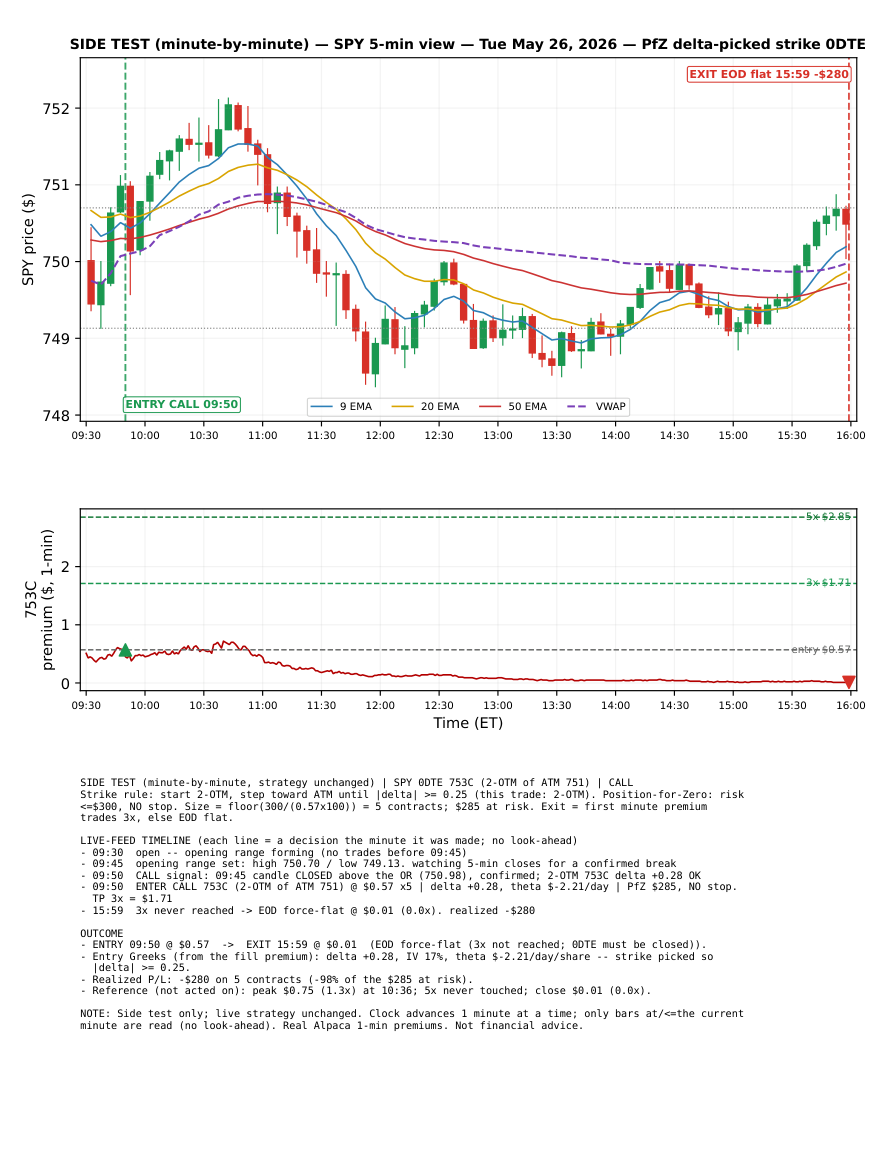Image resolution: width=893 pixels, height=1155 pixels.
Task: Click the VWAP legend entry
Action: coord(596,407)
